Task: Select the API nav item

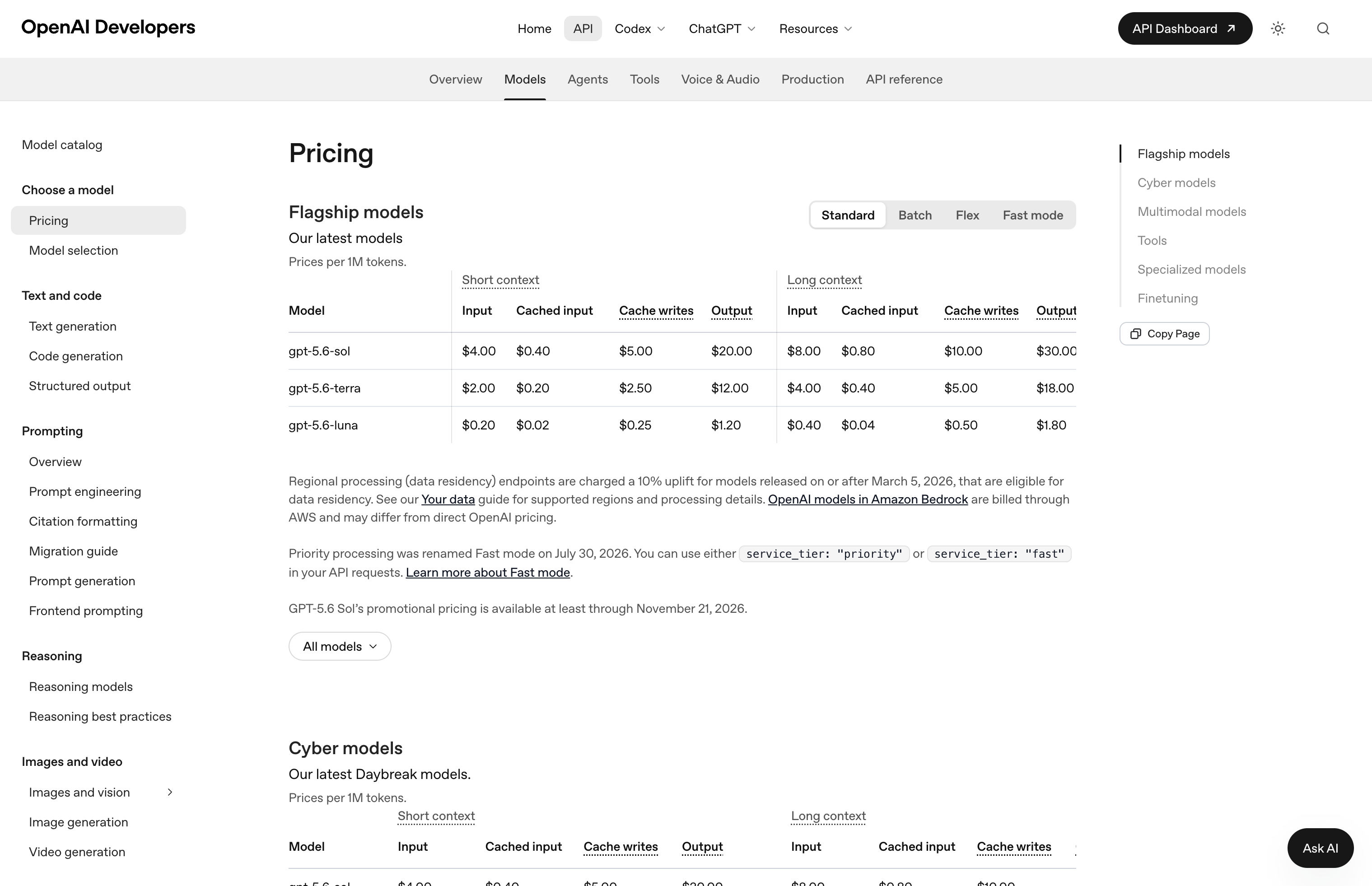Action: 583,29
